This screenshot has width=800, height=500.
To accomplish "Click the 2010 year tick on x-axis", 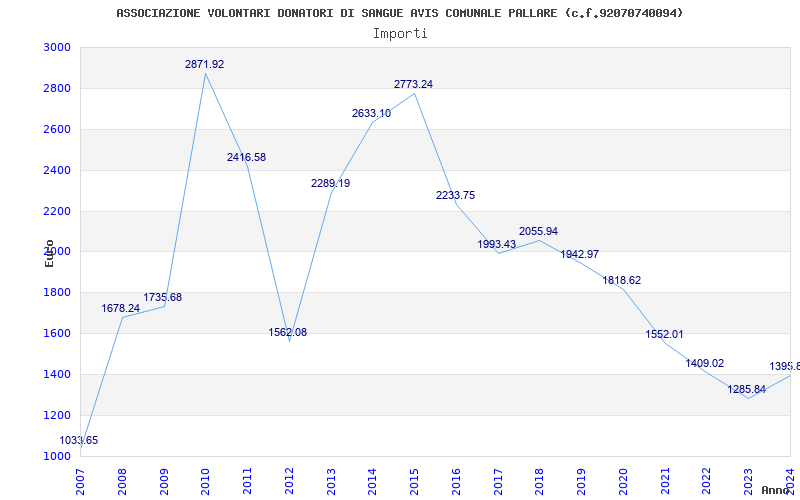I will tap(206, 479).
